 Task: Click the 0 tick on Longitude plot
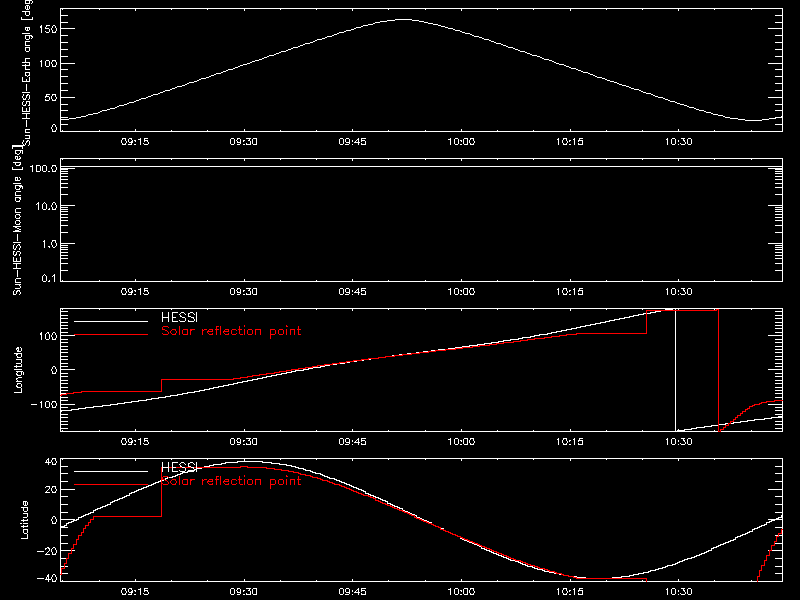[55, 370]
